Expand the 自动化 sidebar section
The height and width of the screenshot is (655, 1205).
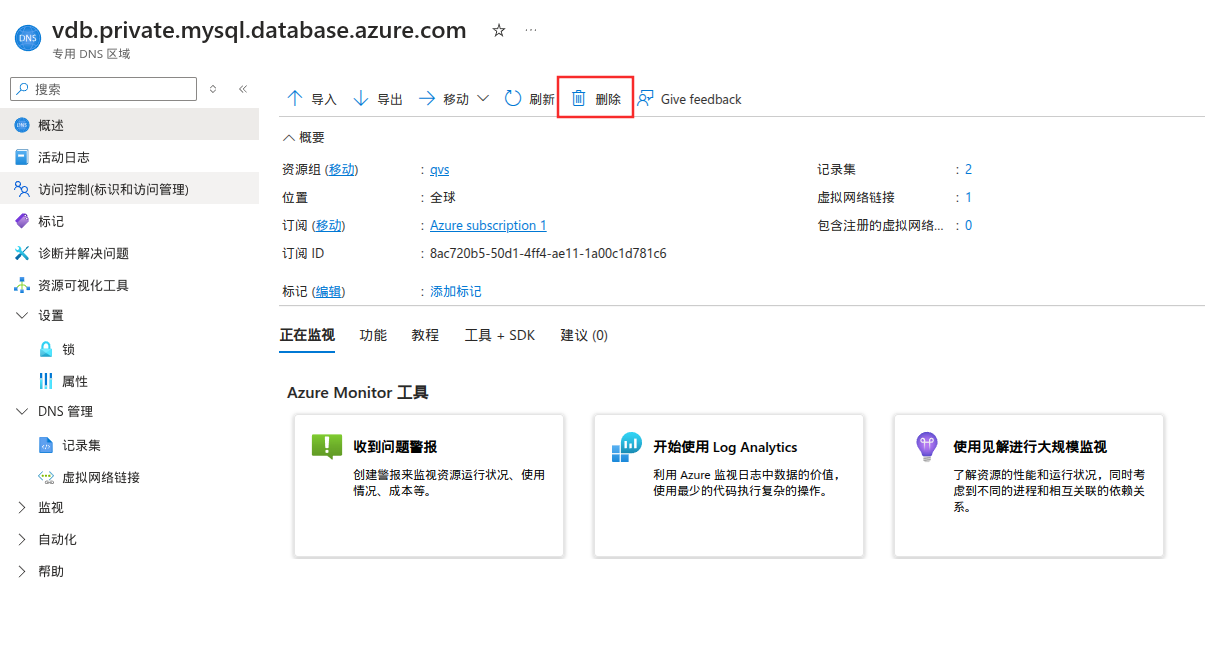(x=22, y=539)
